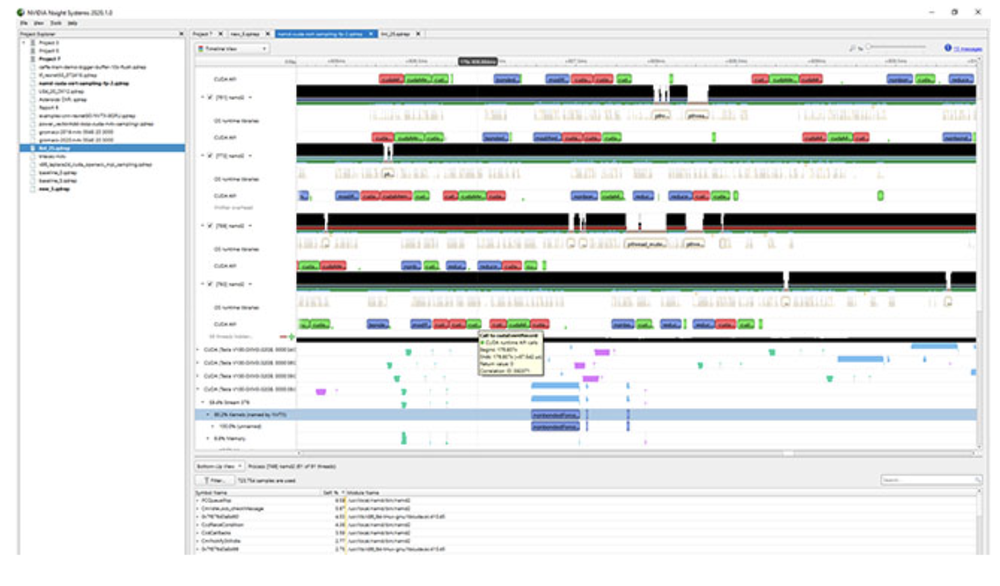Select the Project 6 icon in explorer
The height and width of the screenshot is (586, 1000).
[x=33, y=51]
